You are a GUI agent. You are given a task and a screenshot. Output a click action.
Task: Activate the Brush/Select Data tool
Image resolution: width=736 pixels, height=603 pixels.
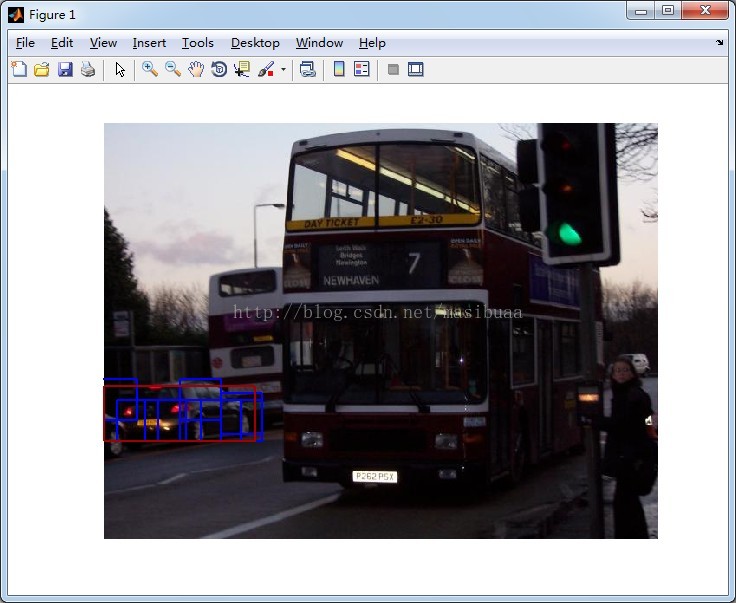tap(266, 69)
